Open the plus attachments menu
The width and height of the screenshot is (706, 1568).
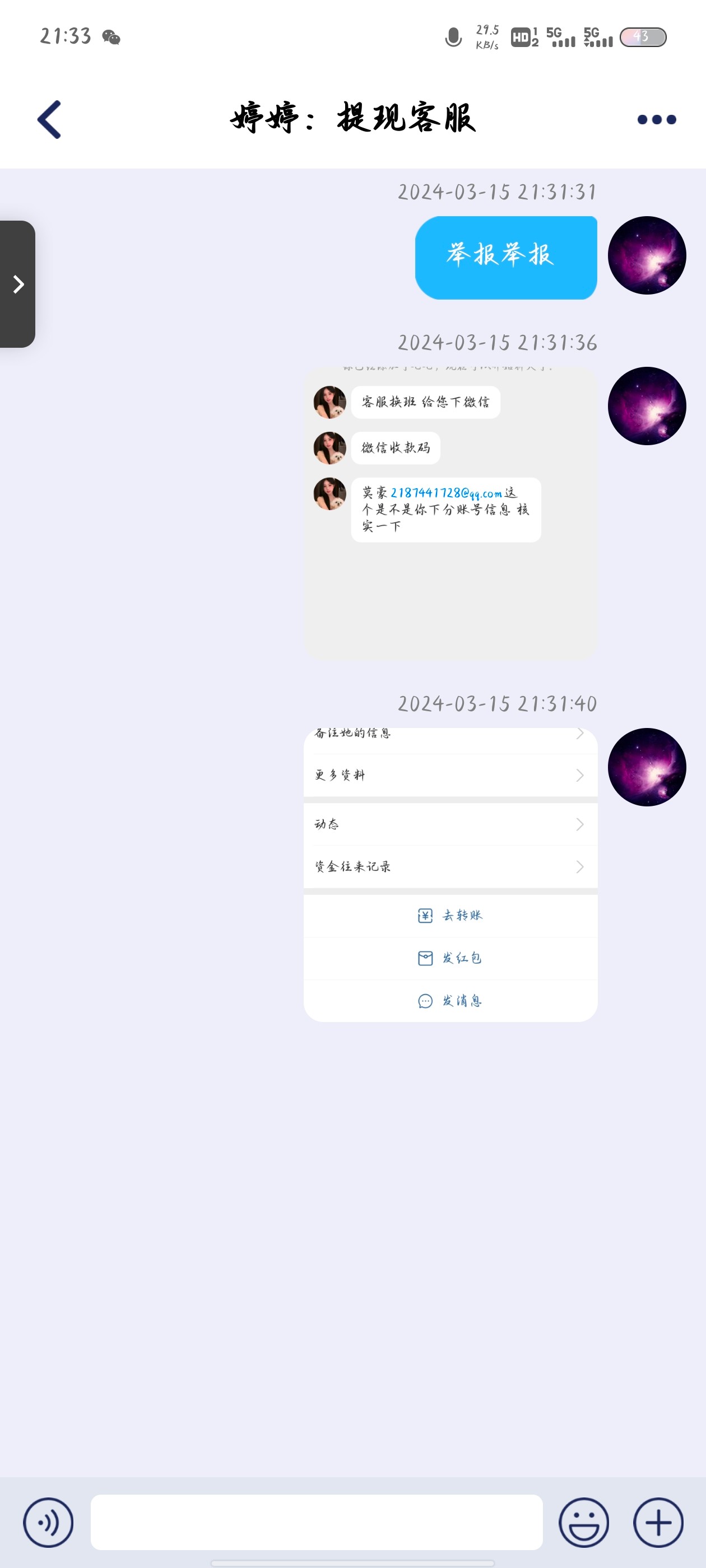(658, 1522)
